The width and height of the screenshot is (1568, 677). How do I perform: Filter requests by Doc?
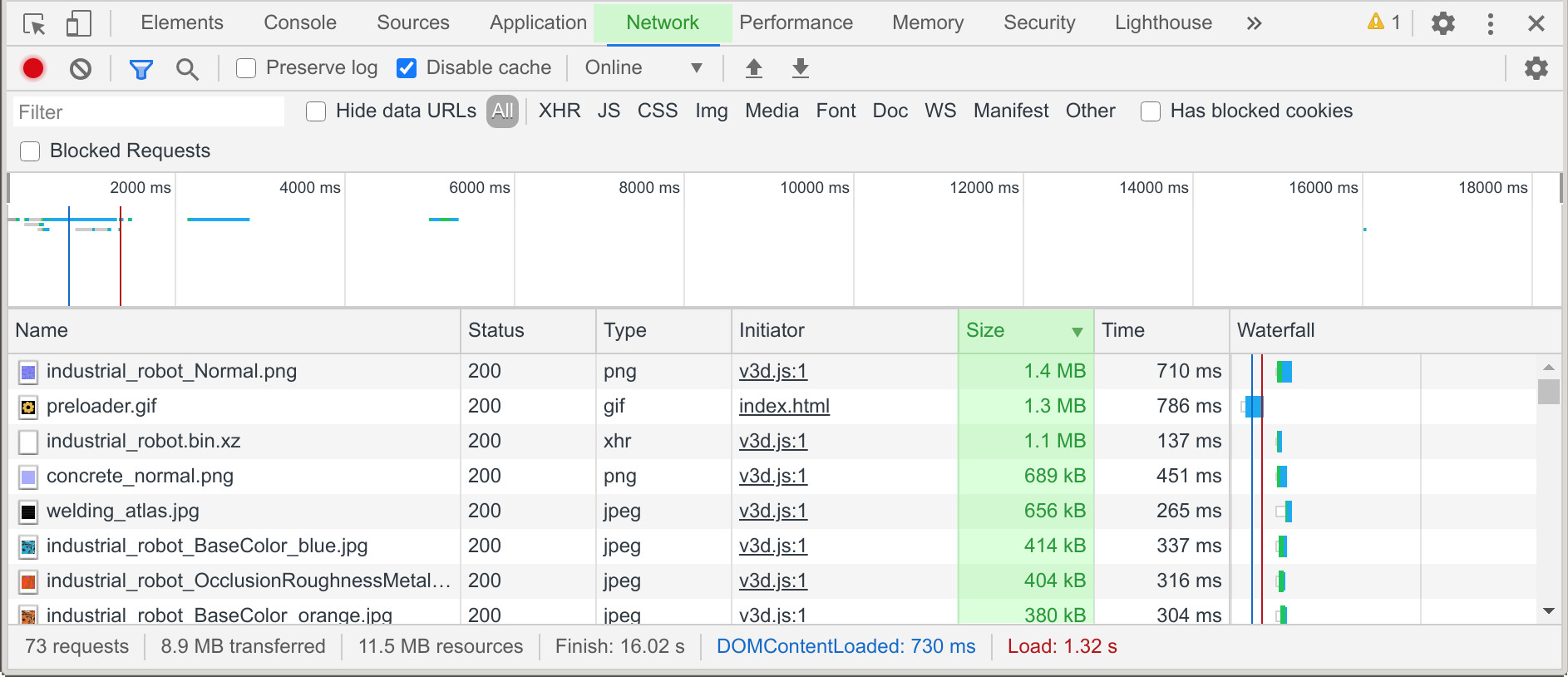click(890, 111)
